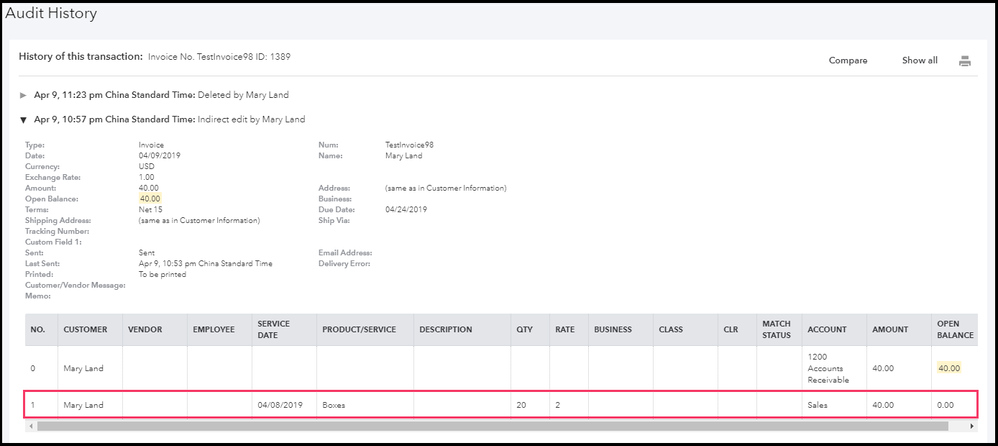The width and height of the screenshot is (998, 446).
Task: Click the highlighted 40.00 open balance in table
Action: [x=948, y=368]
